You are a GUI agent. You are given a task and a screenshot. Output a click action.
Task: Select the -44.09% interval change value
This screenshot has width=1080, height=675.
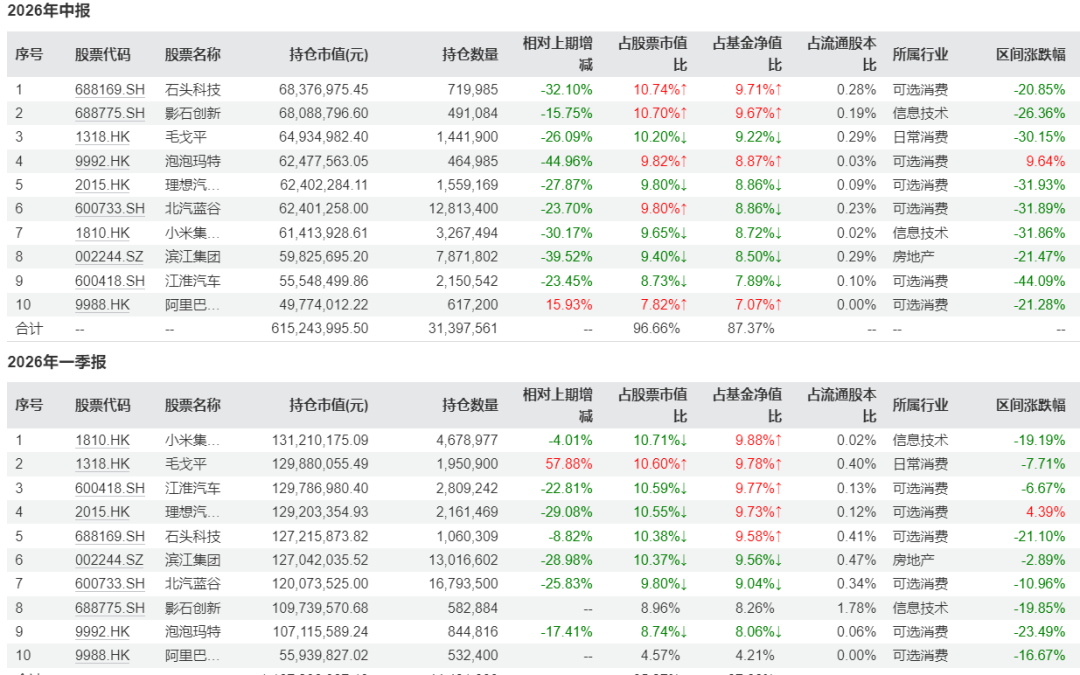tap(1039, 281)
